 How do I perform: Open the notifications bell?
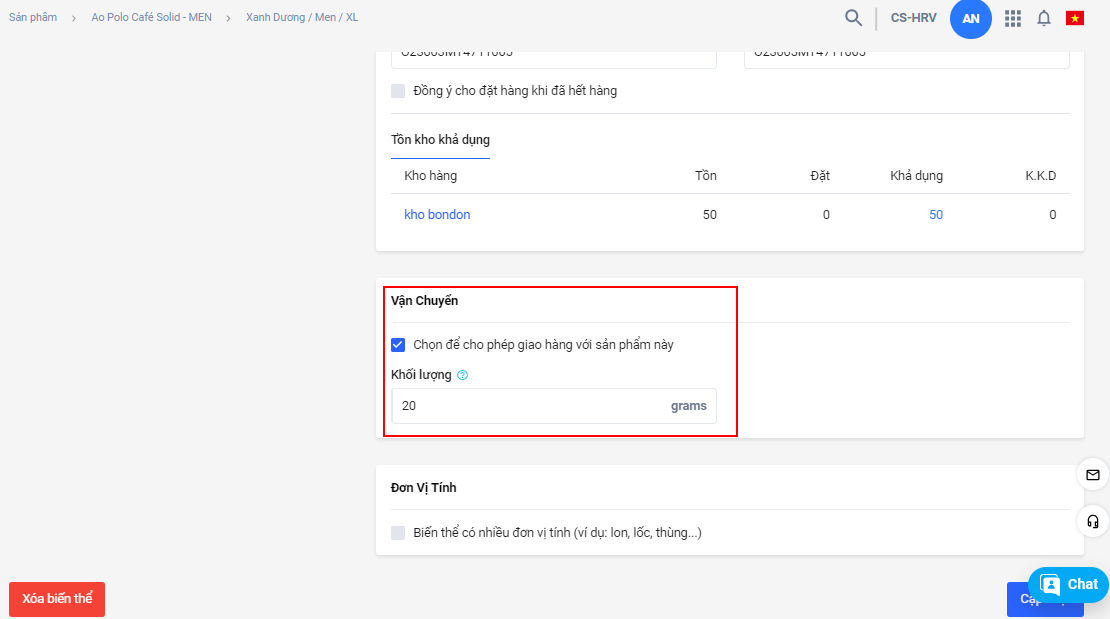pyautogui.click(x=1043, y=18)
